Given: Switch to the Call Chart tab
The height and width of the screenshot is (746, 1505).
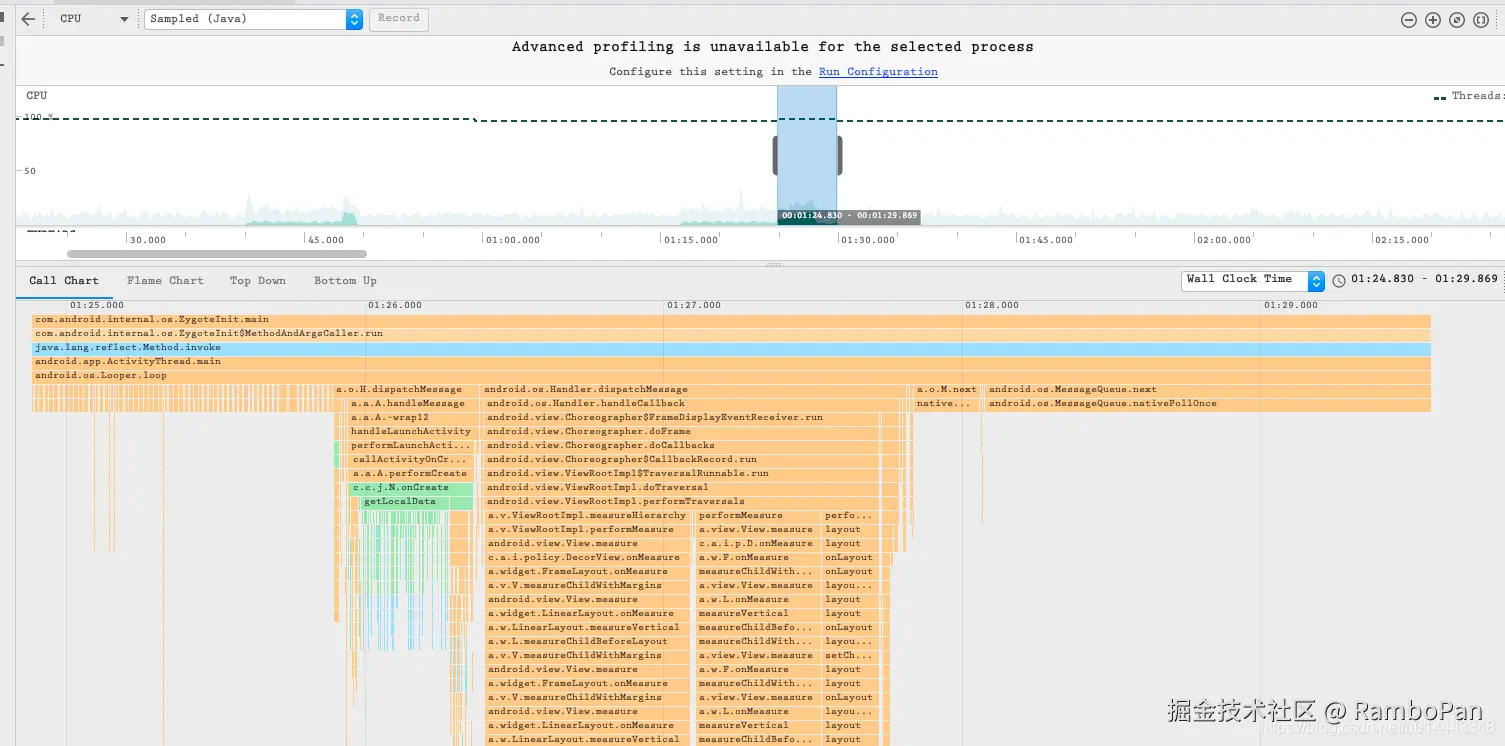Looking at the screenshot, I should tap(64, 281).
